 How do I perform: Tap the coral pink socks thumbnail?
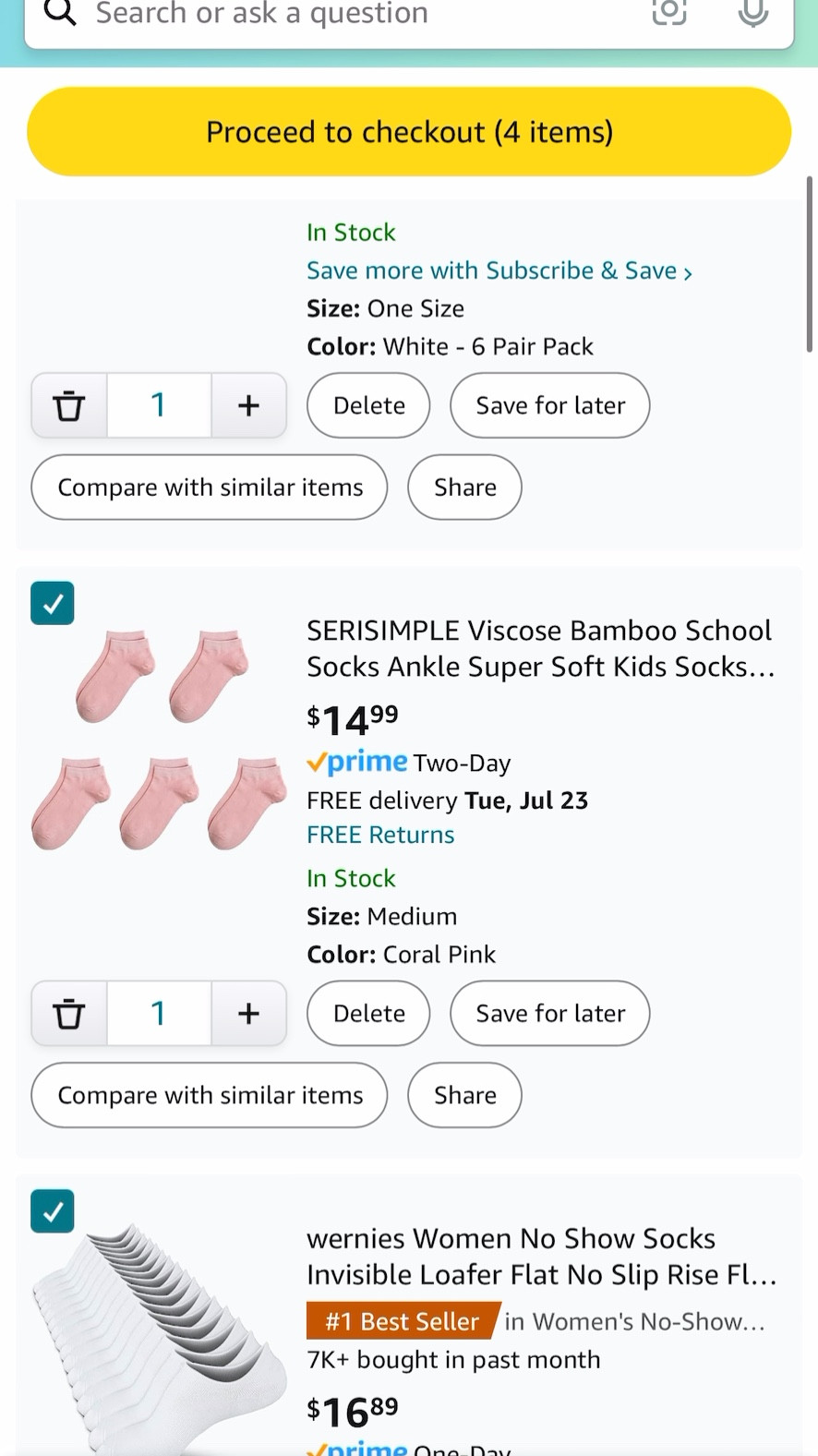[x=157, y=739]
